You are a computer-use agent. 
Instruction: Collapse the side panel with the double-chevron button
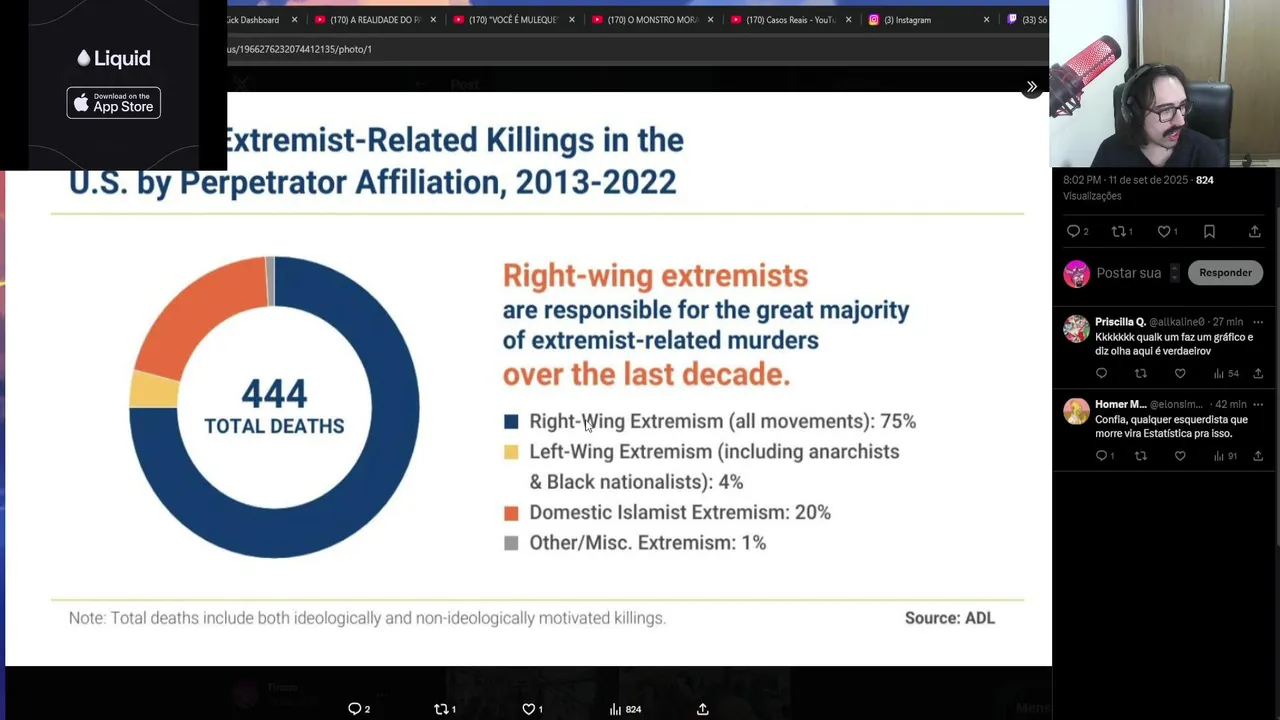[1032, 87]
